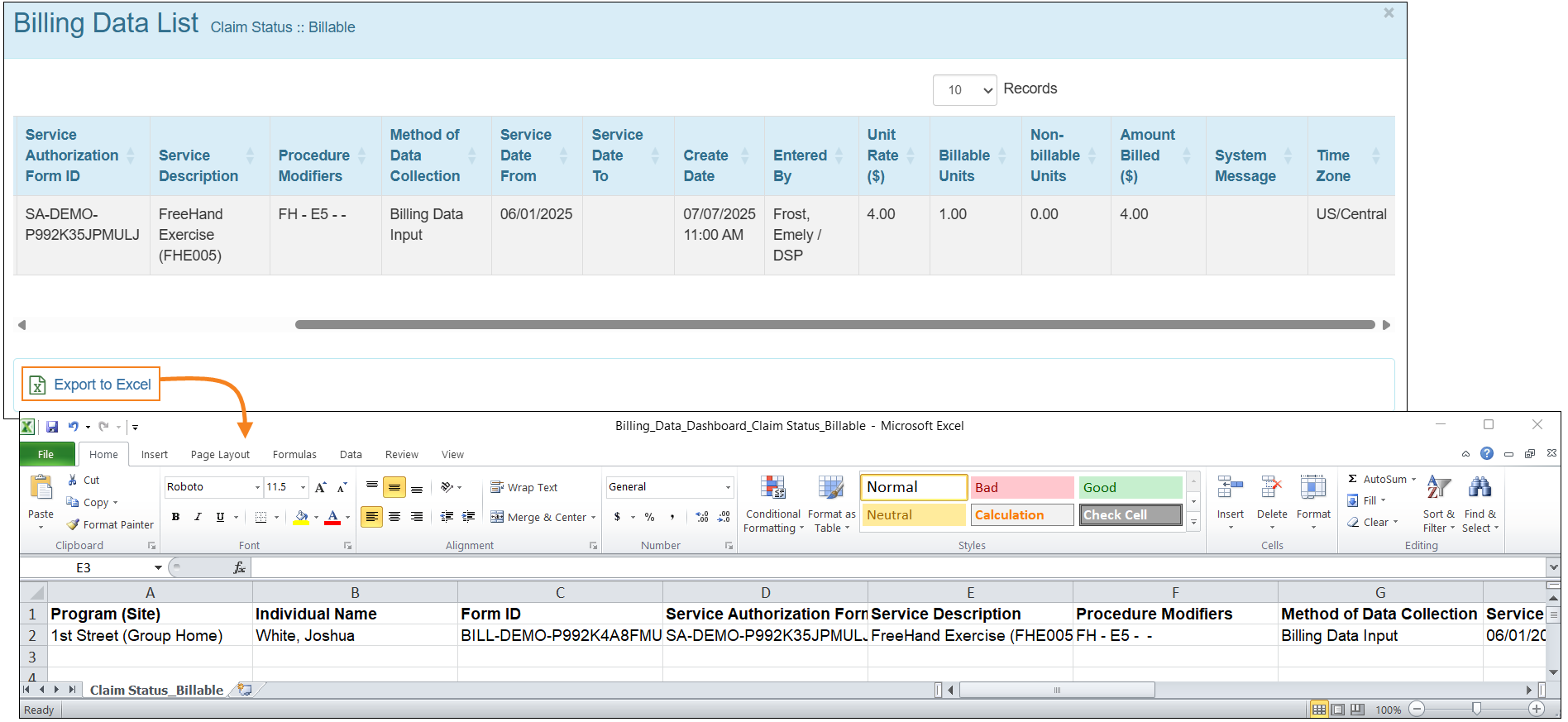This screenshot has height=722, width=1568.
Task: Click the Delete cells icon
Action: click(1272, 488)
